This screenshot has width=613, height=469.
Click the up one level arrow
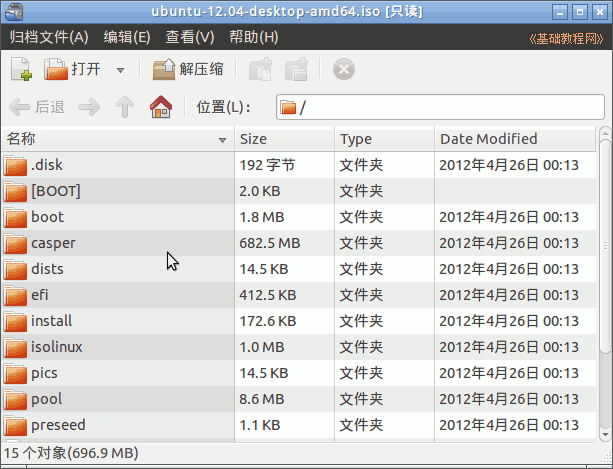click(x=125, y=107)
